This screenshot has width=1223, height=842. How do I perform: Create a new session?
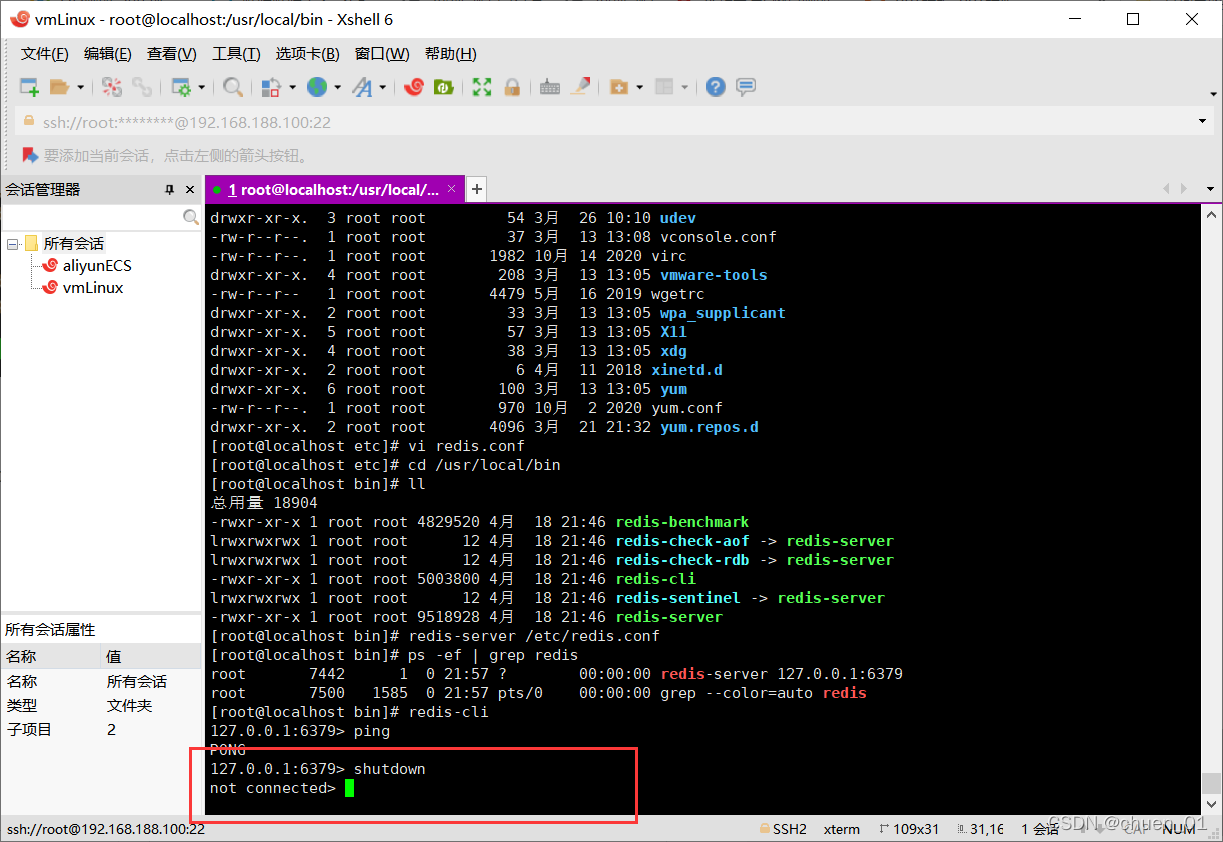[x=28, y=87]
